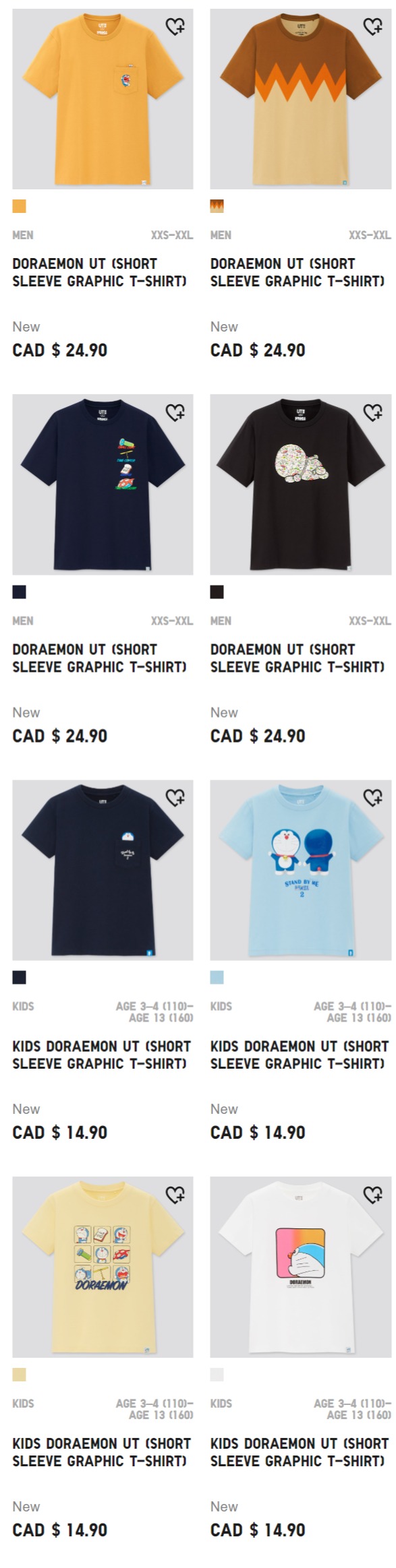Choose the pale yellow kids swatch
The image size is (396, 1568).
click(x=19, y=1375)
